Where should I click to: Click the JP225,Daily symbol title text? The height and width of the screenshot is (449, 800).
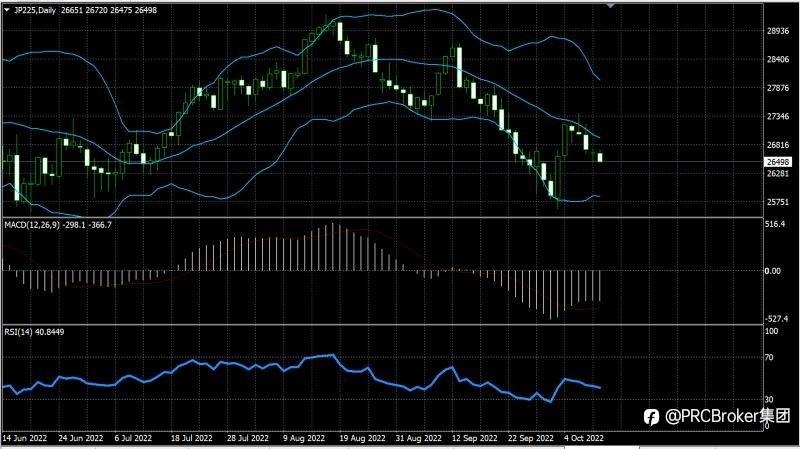pos(35,10)
